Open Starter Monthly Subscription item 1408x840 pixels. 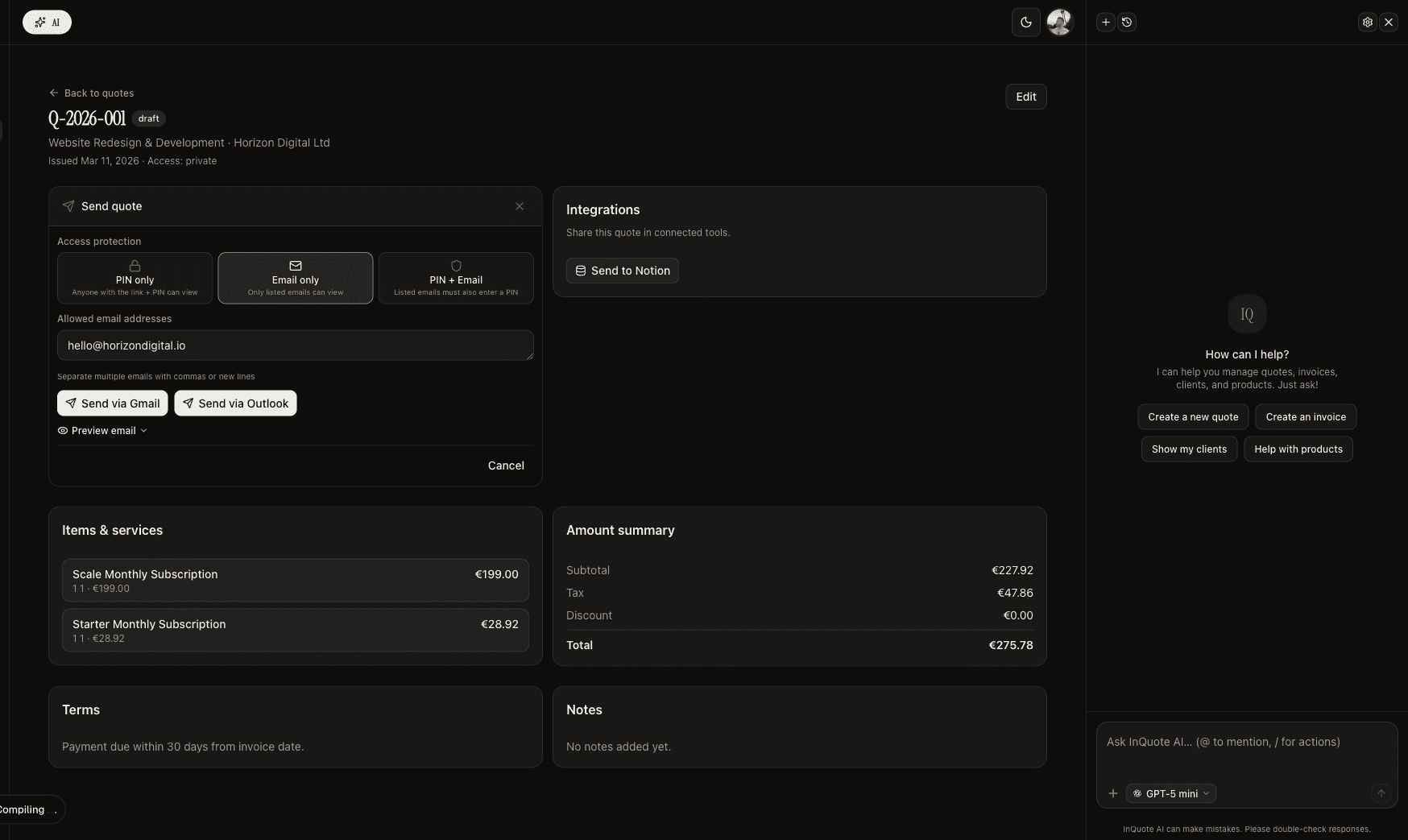click(296, 631)
